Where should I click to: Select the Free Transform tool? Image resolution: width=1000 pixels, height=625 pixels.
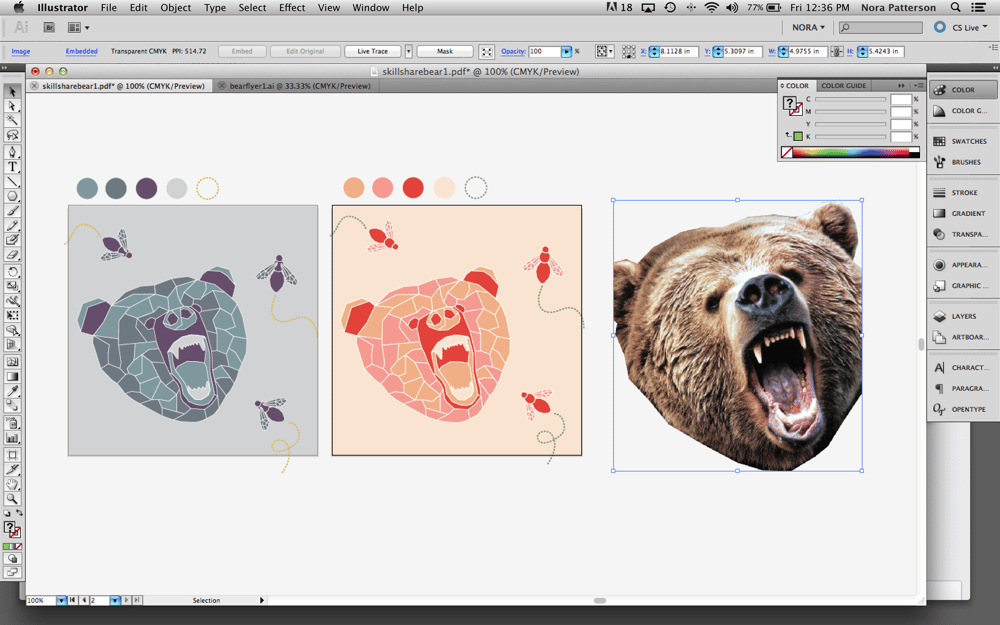click(12, 314)
